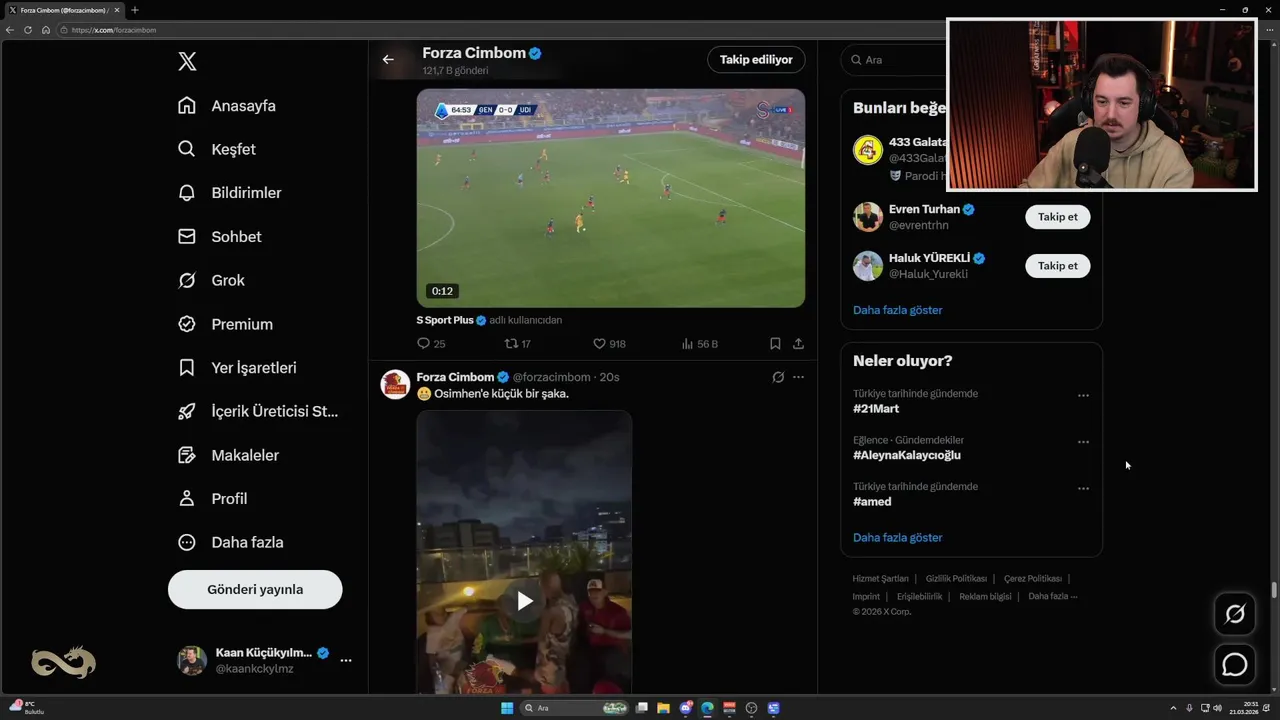Open the Çerez Politikası footer link
Viewport: 1280px width, 720px height.
[1032, 579]
